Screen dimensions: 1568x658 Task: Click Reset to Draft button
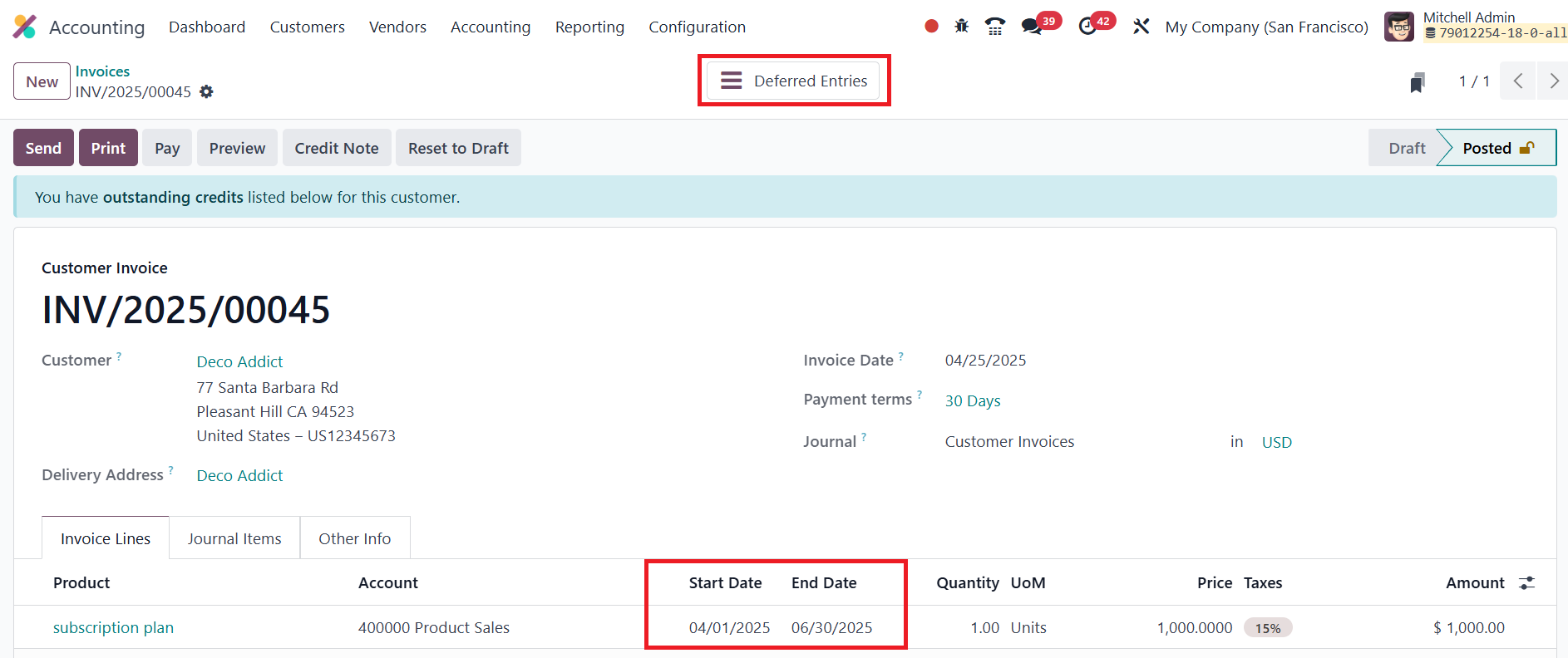point(458,148)
